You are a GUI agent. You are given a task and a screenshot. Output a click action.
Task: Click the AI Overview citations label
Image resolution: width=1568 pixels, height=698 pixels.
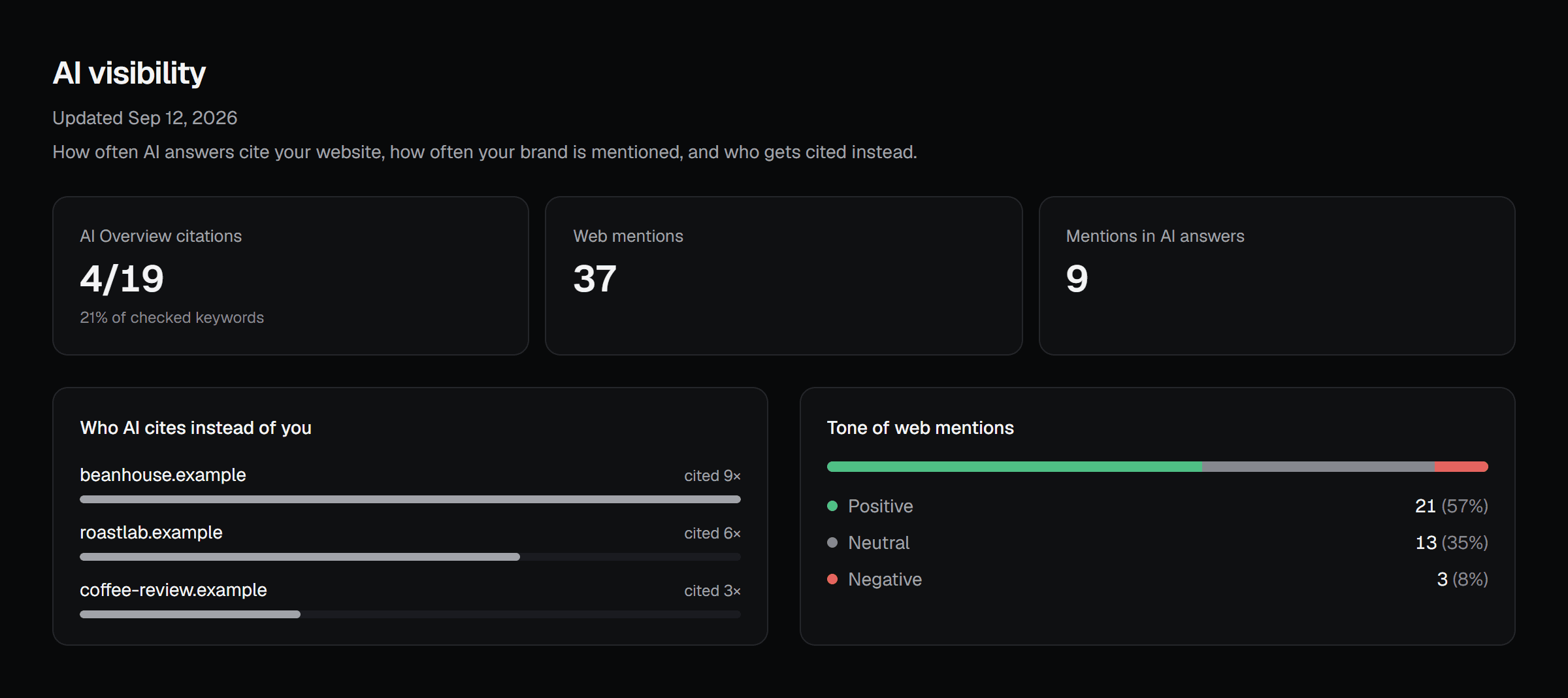pos(161,236)
